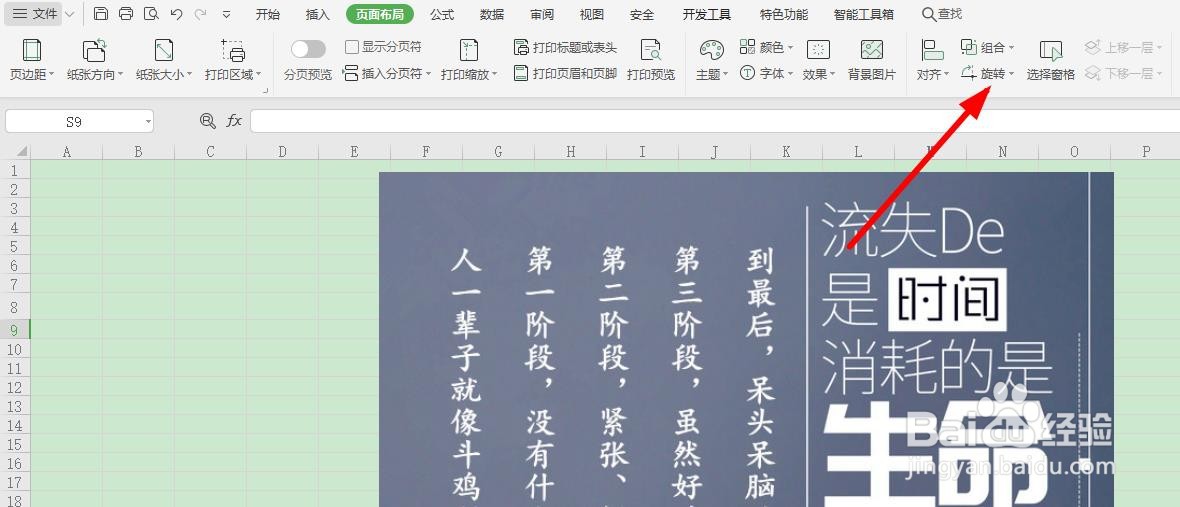Click the Name Box showing S9

[74, 121]
